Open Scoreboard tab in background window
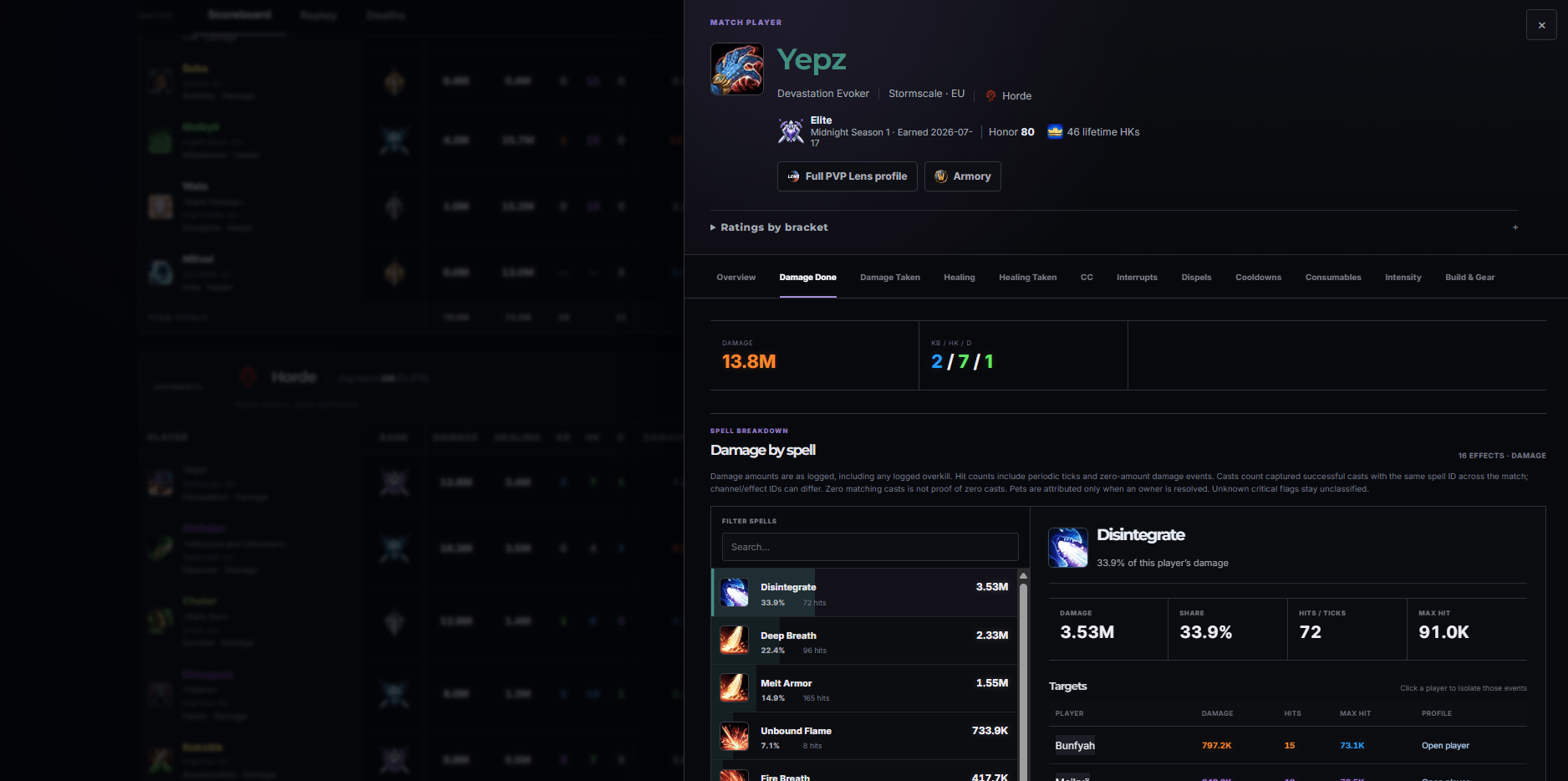Image resolution: width=1568 pixels, height=781 pixels. [239, 15]
